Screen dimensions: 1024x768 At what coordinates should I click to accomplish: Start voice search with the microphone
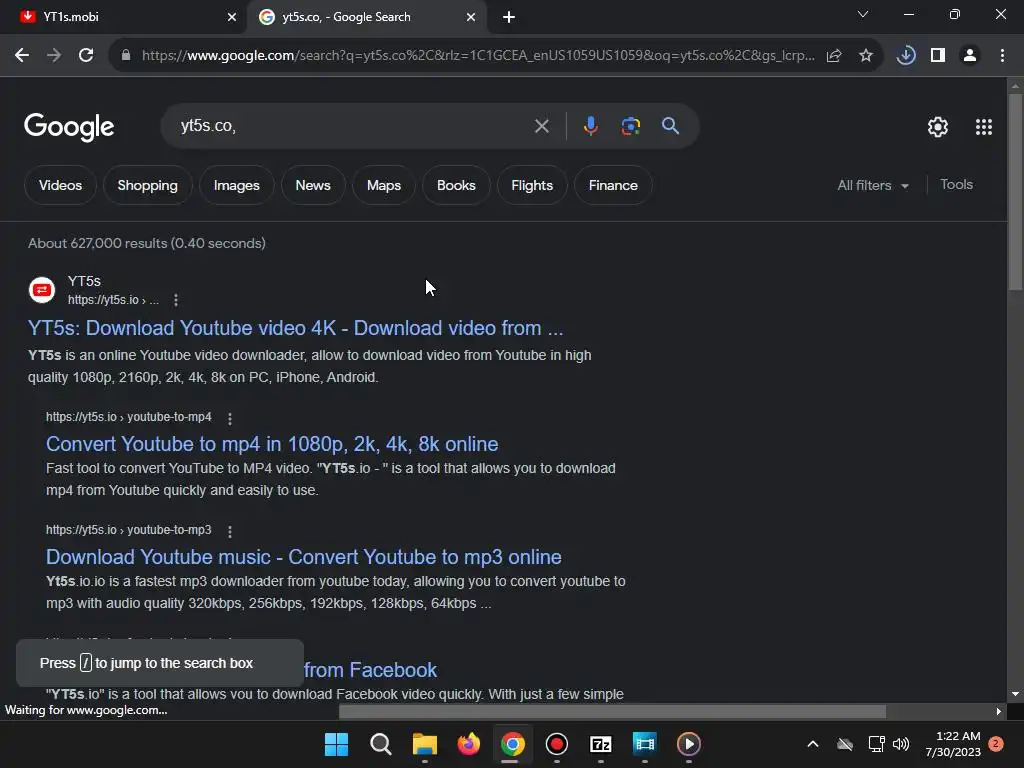pos(590,126)
